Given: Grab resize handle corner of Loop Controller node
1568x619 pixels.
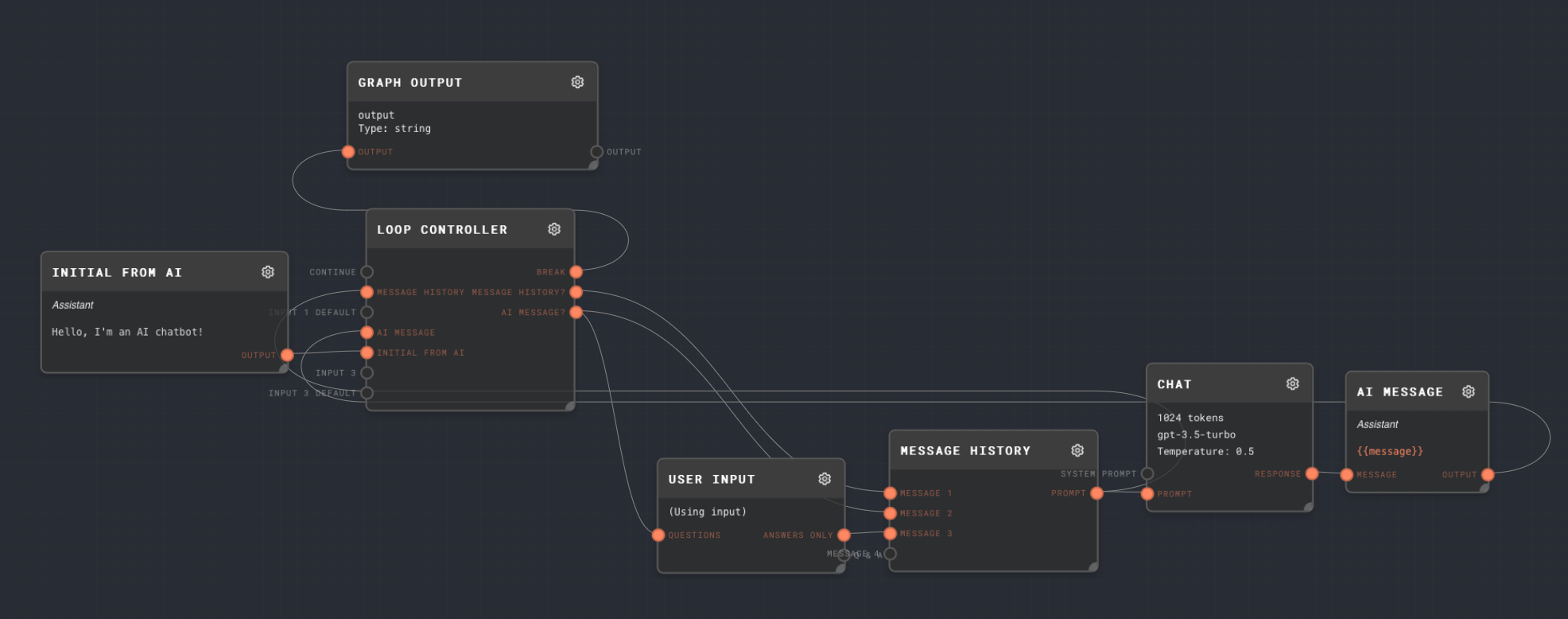Looking at the screenshot, I should 569,406.
